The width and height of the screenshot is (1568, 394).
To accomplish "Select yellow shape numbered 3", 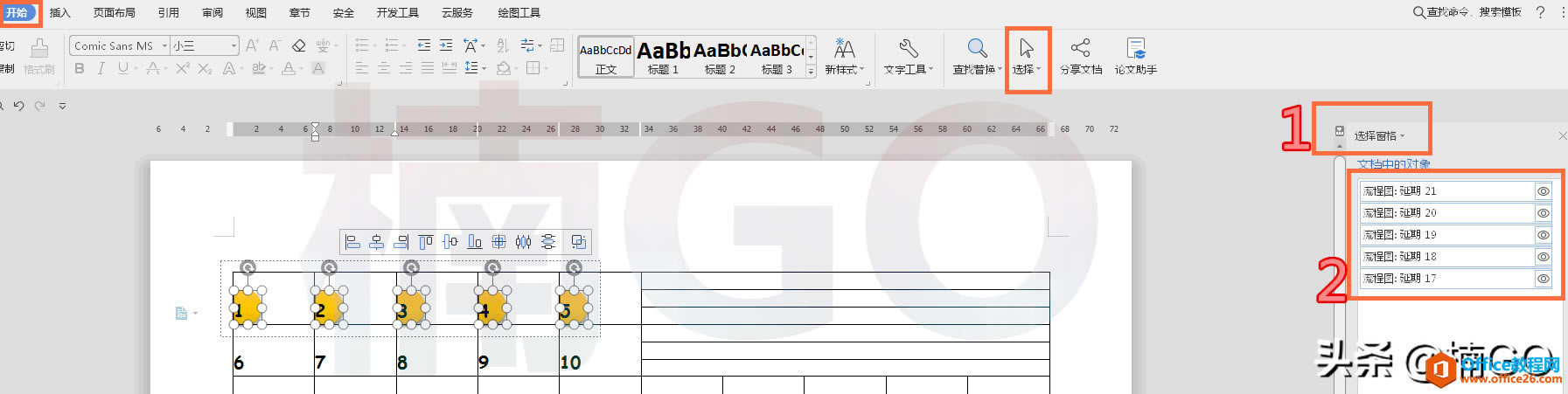I will coord(409,308).
